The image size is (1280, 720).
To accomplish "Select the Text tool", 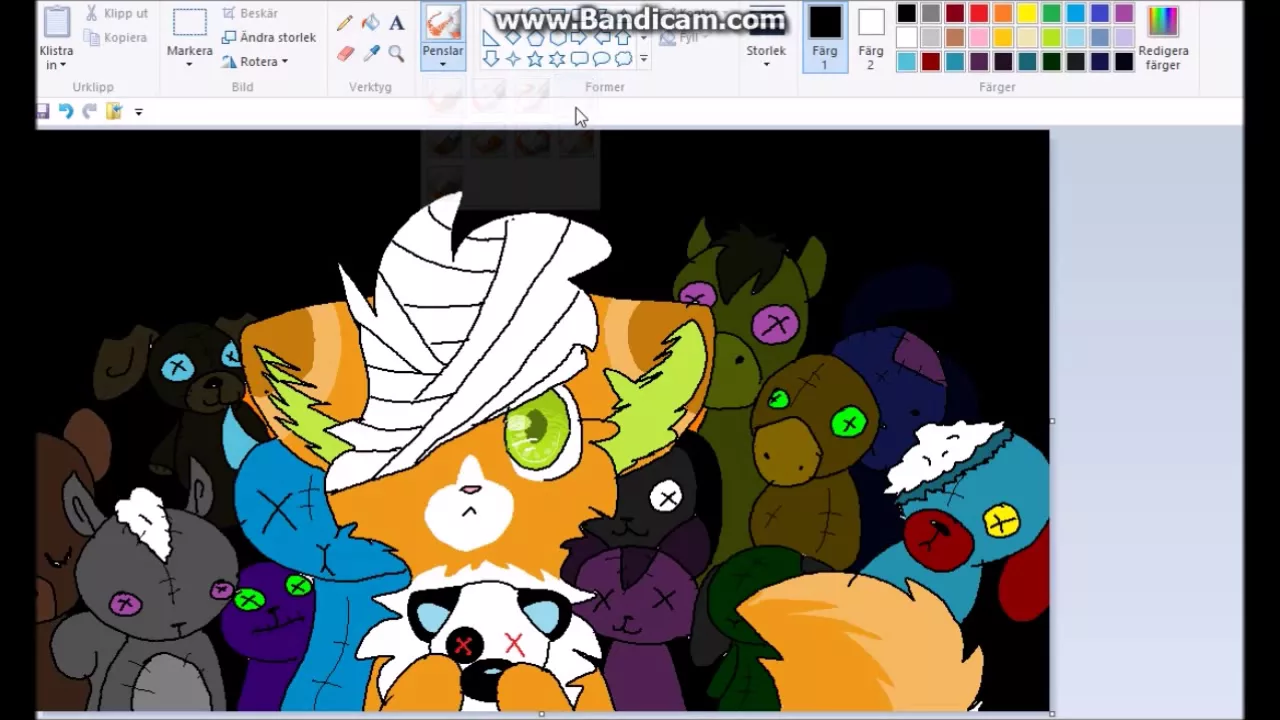I will (397, 23).
